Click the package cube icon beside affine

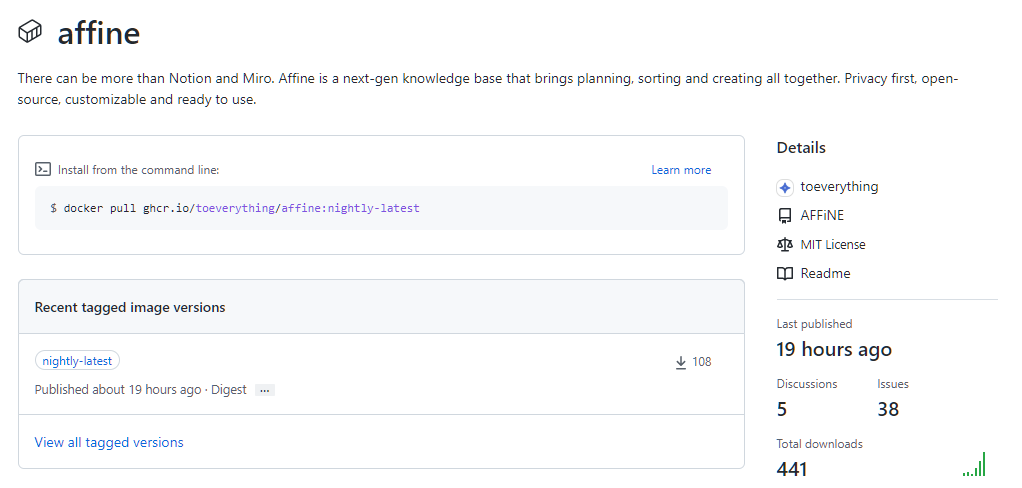30,31
